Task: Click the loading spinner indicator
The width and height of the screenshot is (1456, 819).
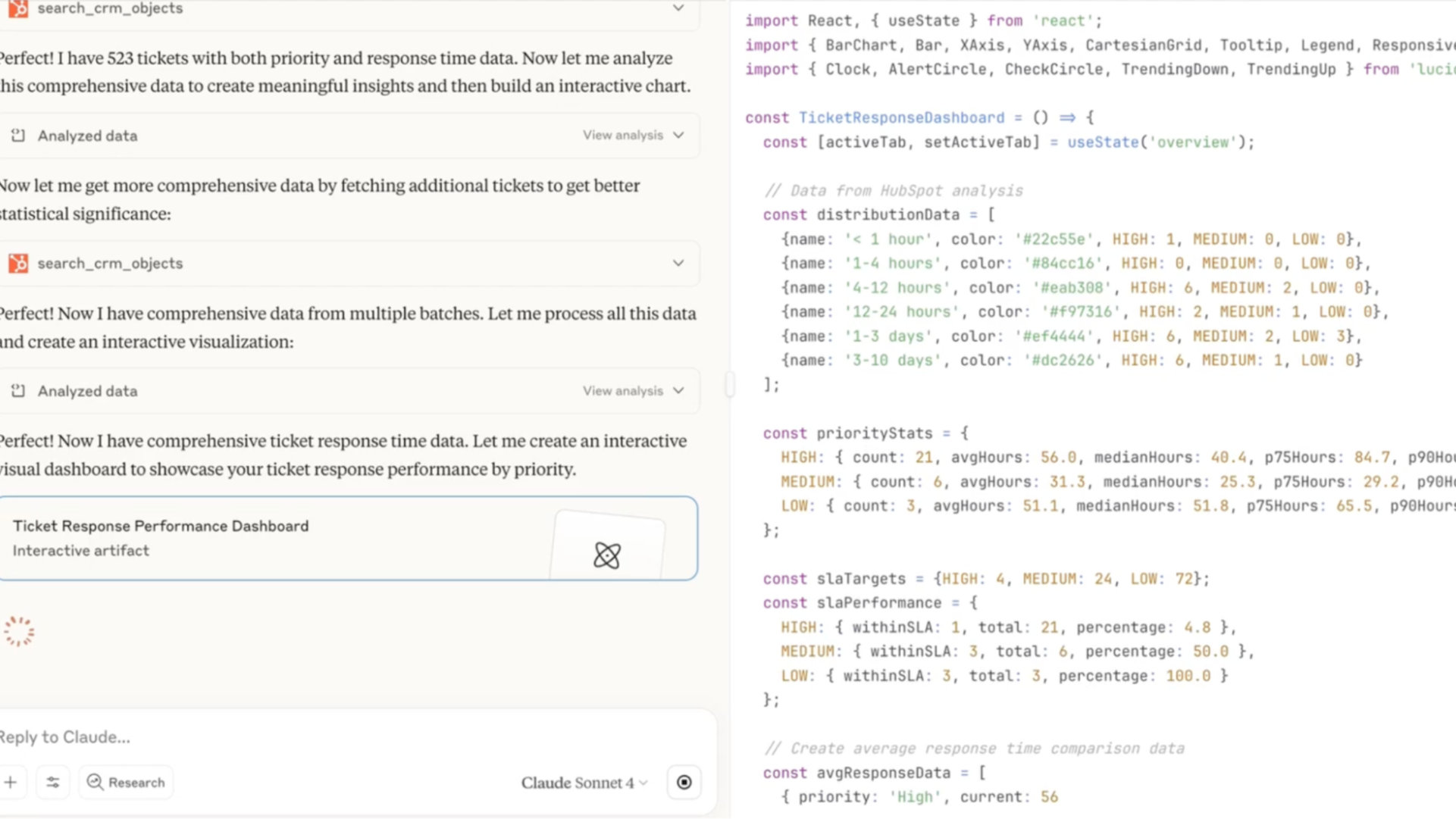Action: [19, 631]
